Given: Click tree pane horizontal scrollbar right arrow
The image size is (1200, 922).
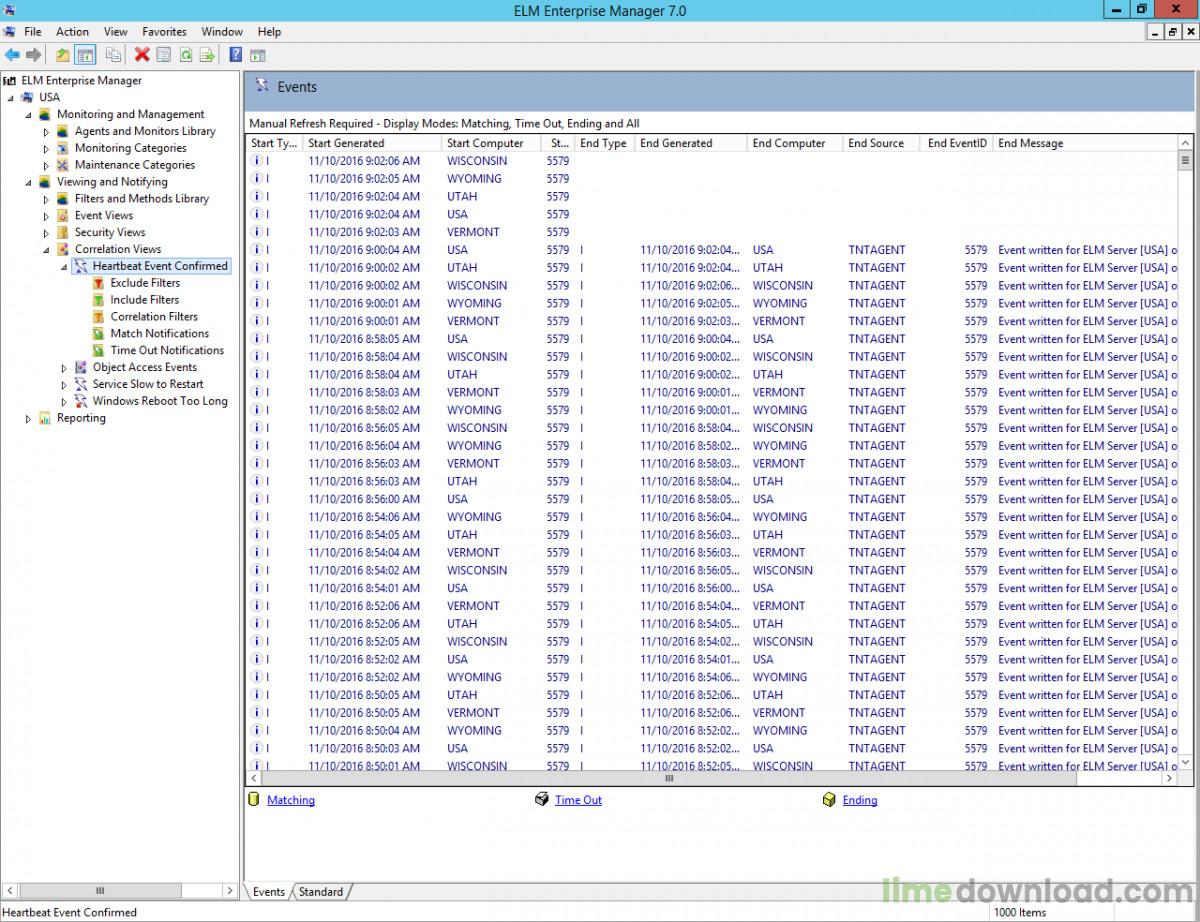Looking at the screenshot, I should pos(231,890).
